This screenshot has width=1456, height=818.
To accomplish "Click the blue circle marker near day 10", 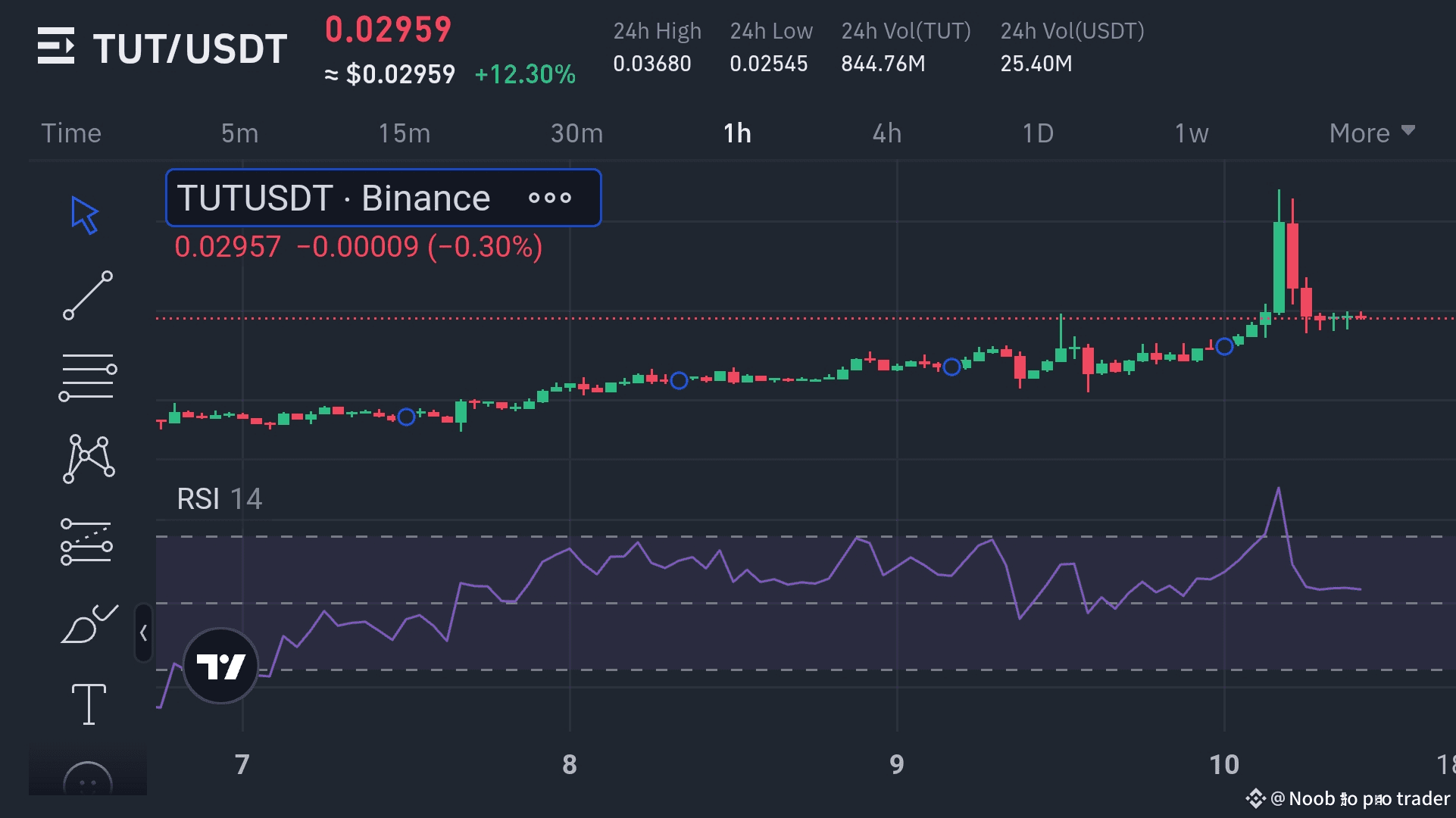I will coord(1224,347).
